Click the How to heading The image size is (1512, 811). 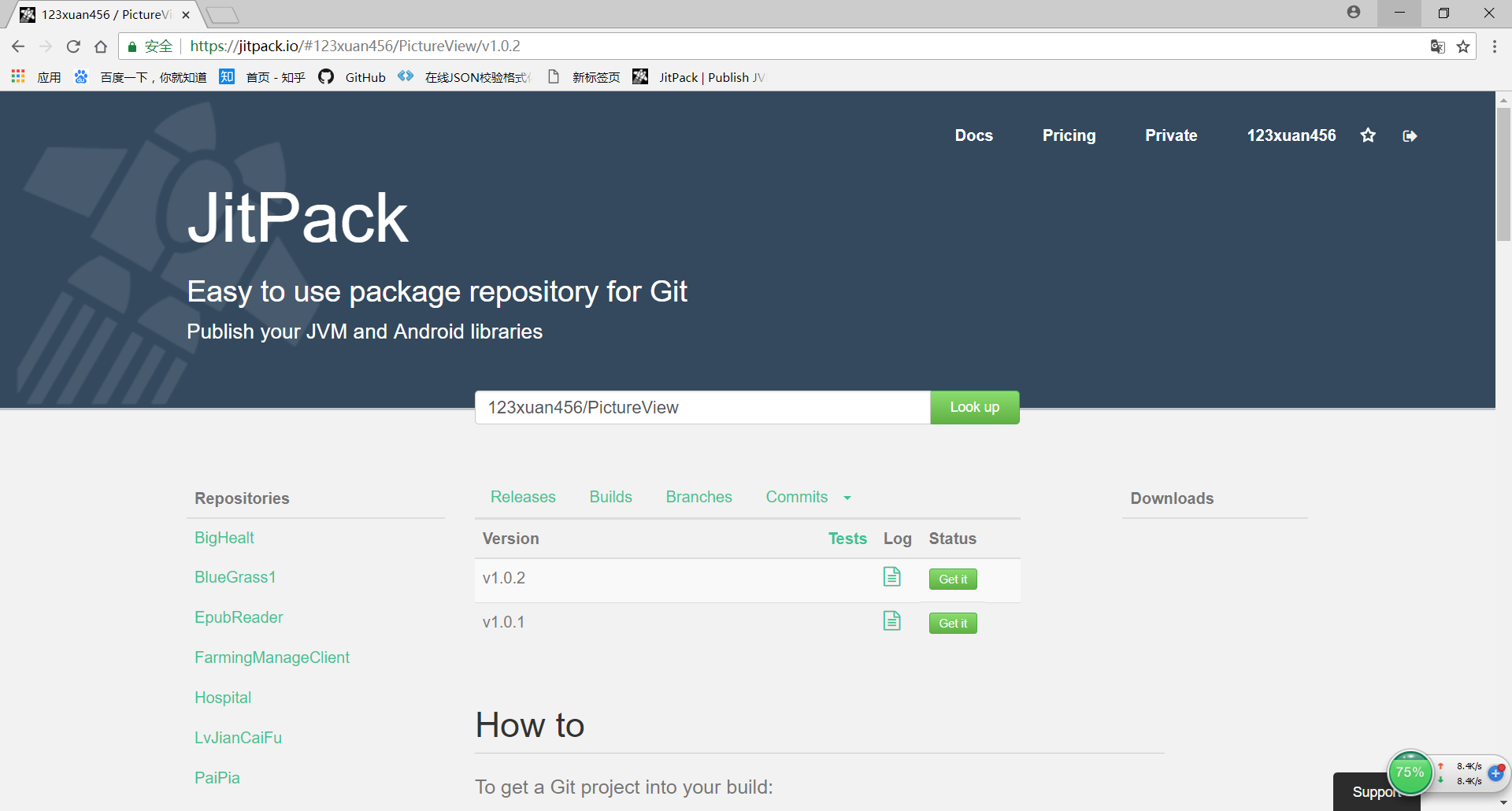click(530, 725)
